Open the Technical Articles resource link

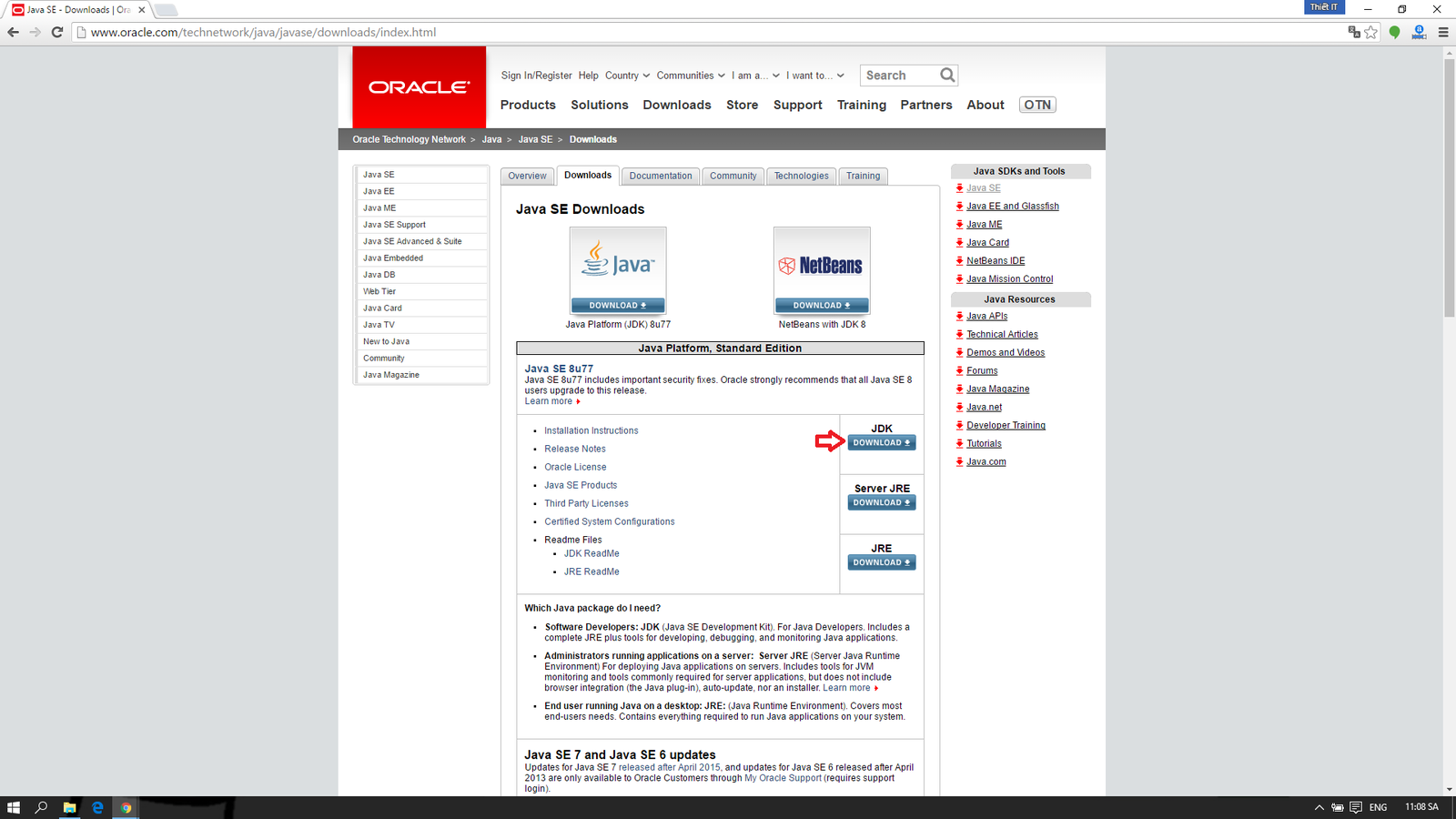[x=1002, y=335]
